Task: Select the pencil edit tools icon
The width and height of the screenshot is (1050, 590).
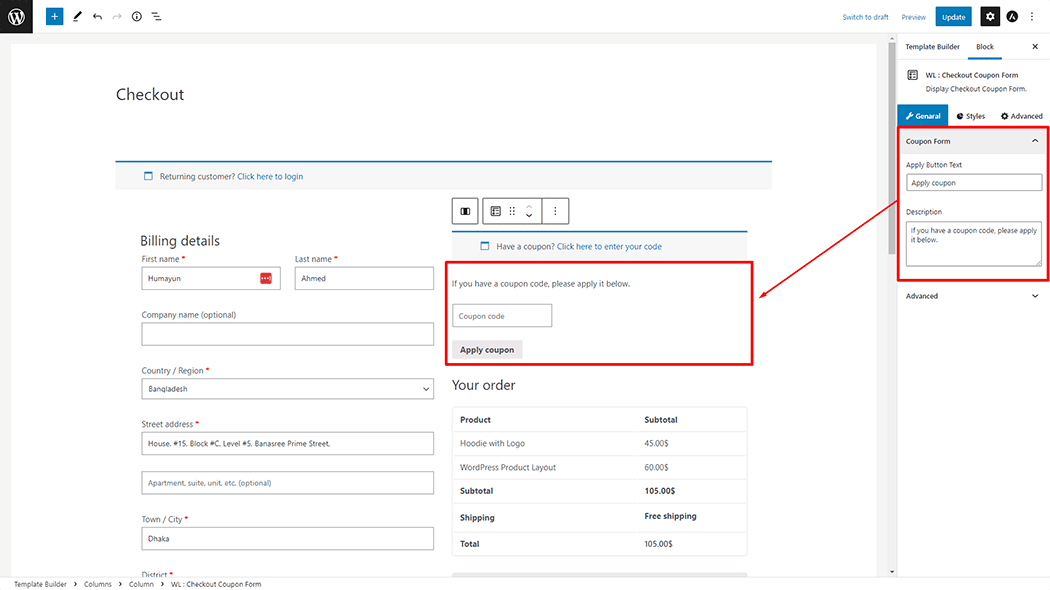Action: click(77, 17)
